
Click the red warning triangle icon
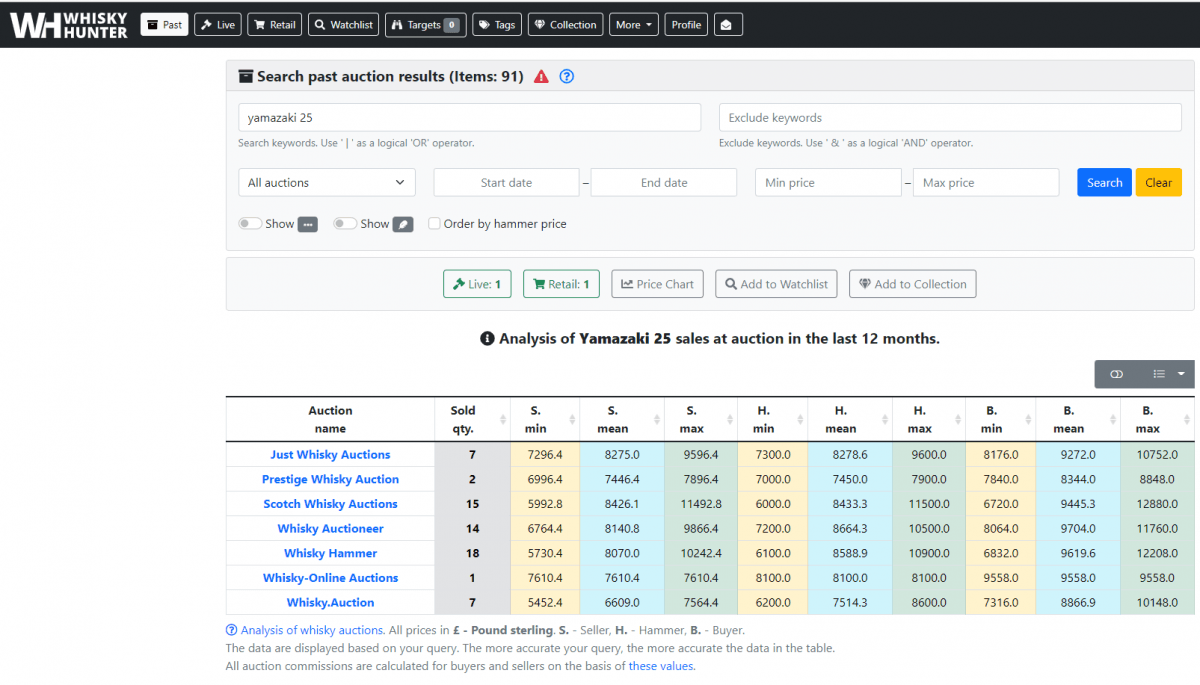[x=541, y=77]
